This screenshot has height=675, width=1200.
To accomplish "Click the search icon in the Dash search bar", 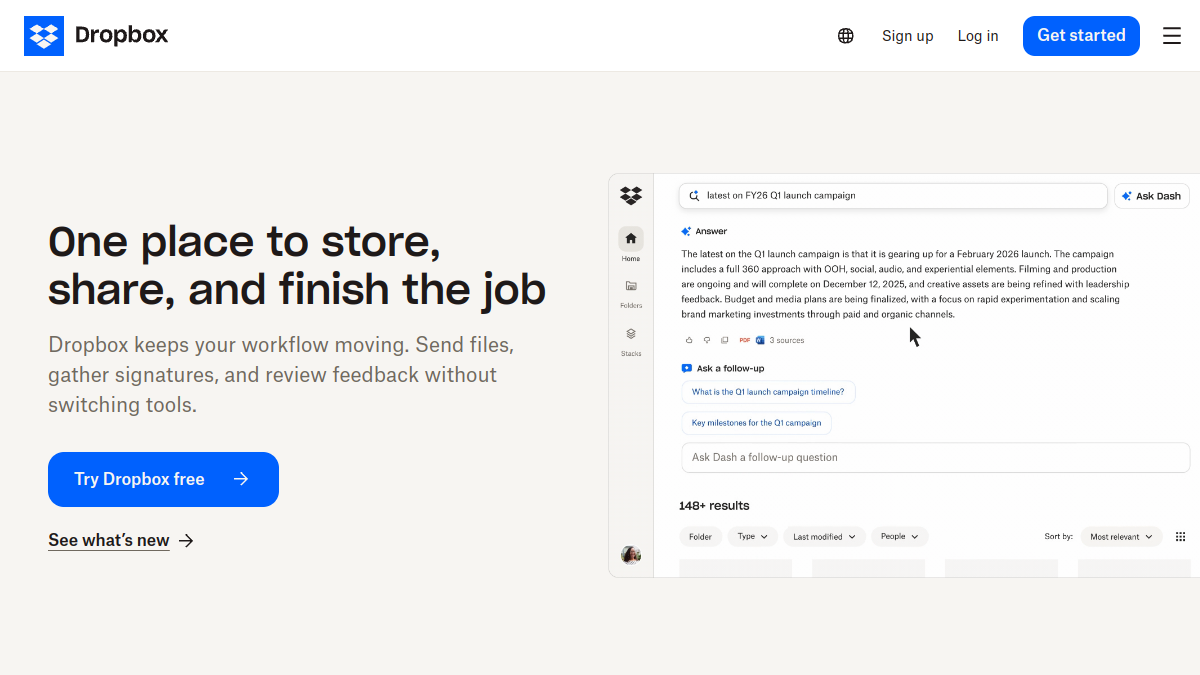I will pos(695,196).
